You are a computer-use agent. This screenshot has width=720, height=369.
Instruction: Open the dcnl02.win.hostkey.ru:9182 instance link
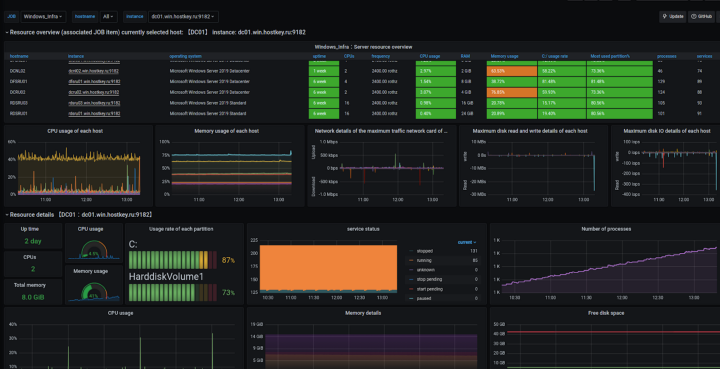click(94, 72)
